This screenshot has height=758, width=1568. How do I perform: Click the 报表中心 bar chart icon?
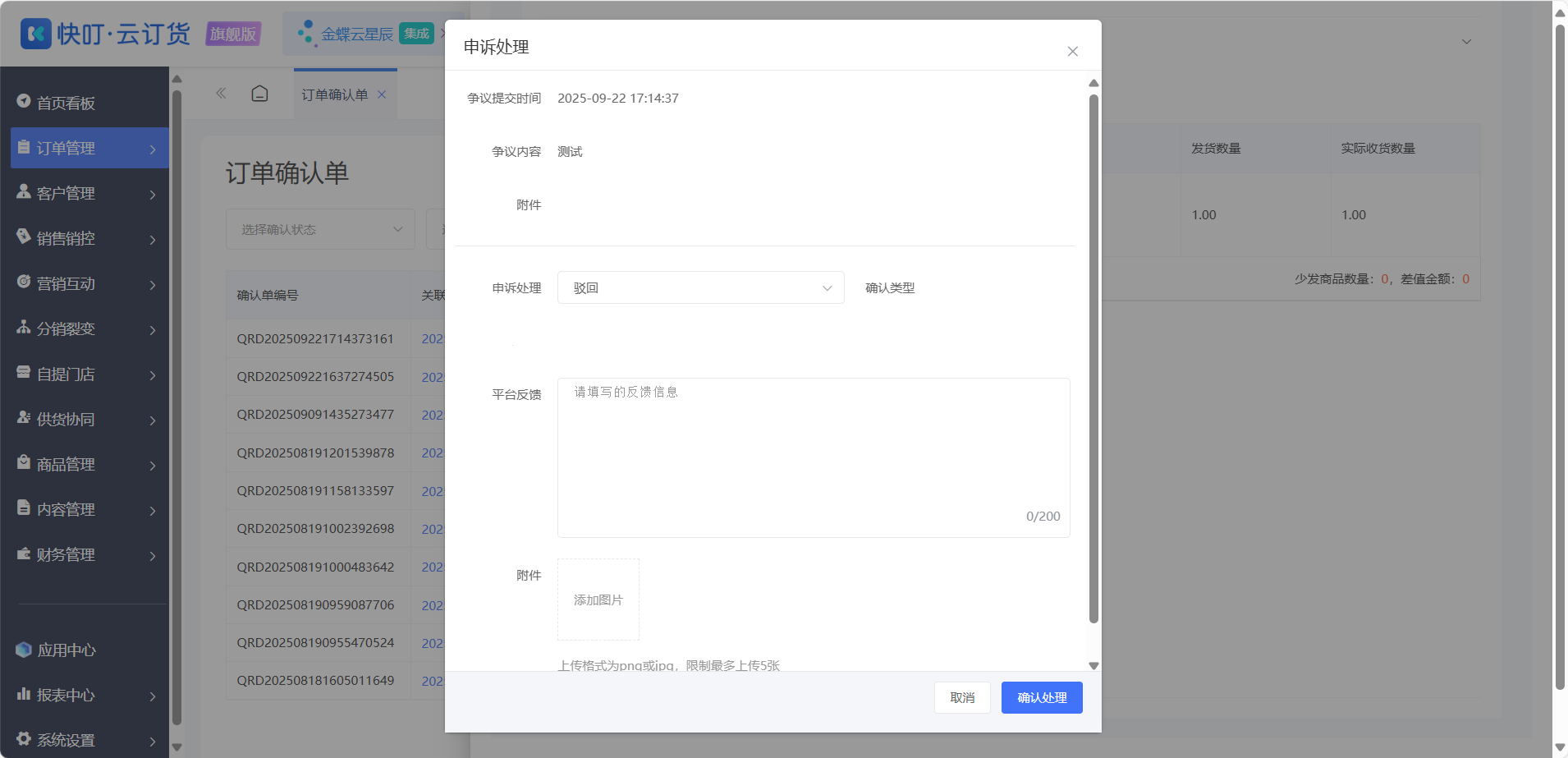coord(24,694)
